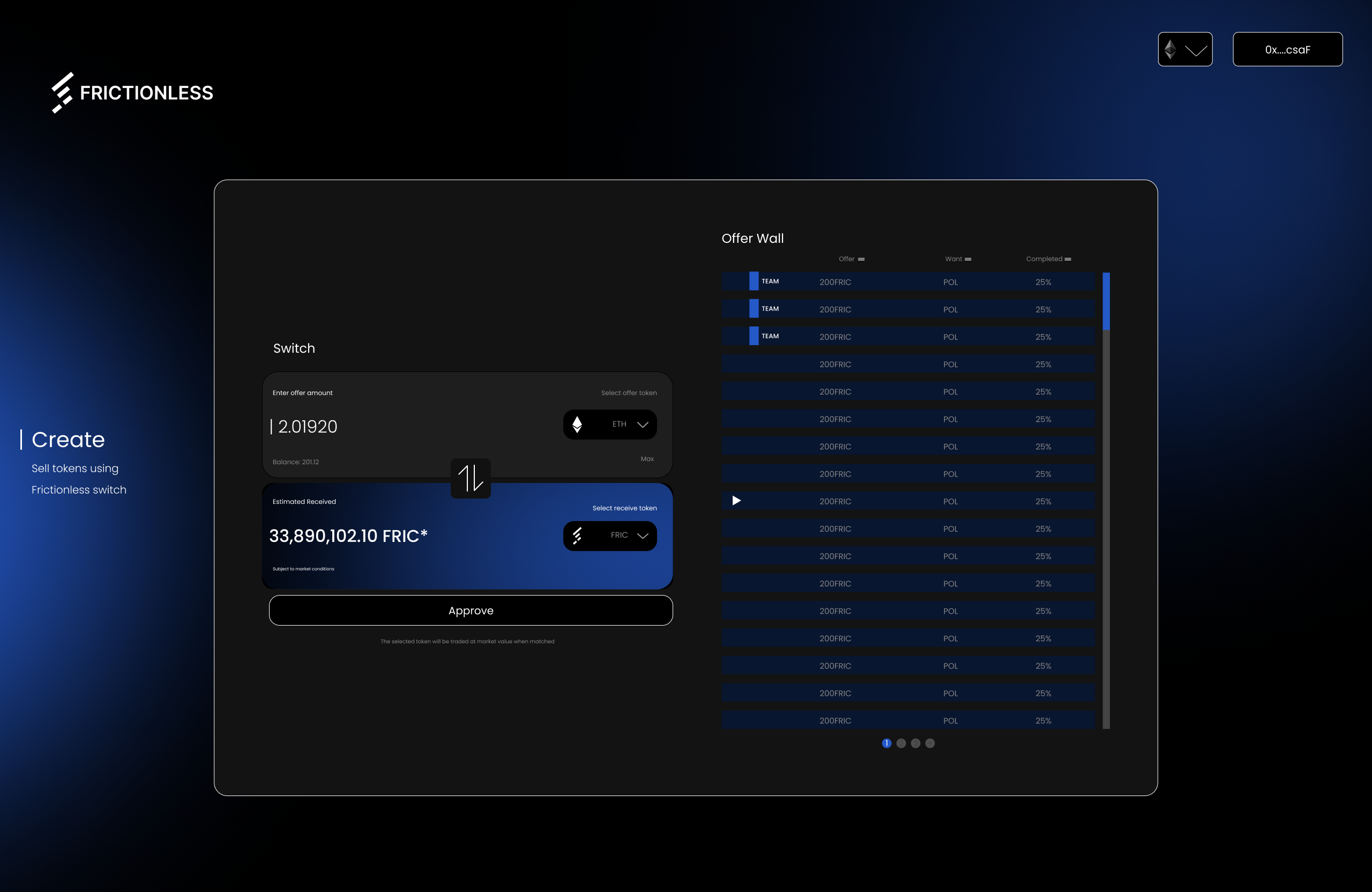Image resolution: width=1372 pixels, height=892 pixels.
Task: Expand the FRIC receive token dropdown
Action: (643, 536)
